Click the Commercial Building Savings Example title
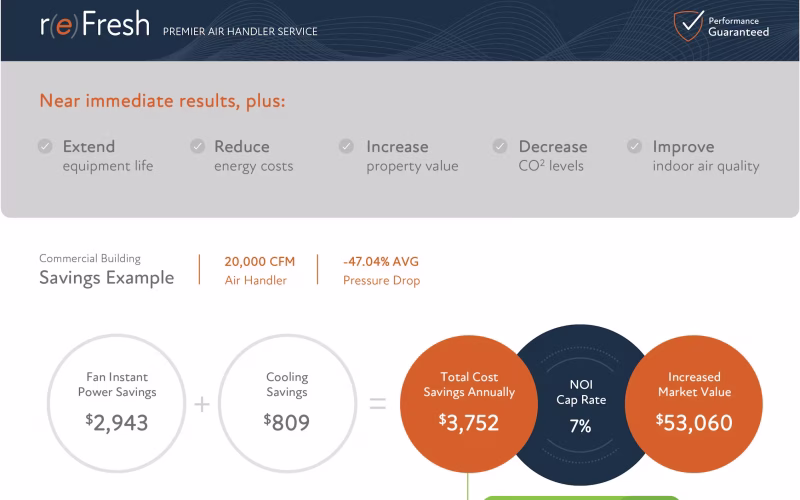Screen dimensions: 800x500 click(106, 270)
